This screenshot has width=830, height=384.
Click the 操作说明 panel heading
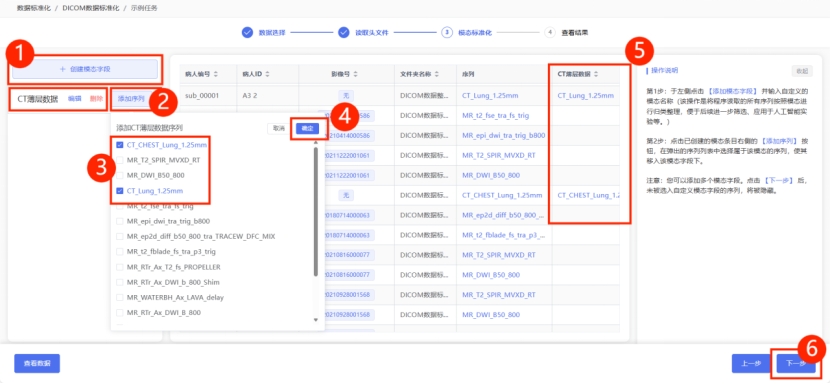664,70
